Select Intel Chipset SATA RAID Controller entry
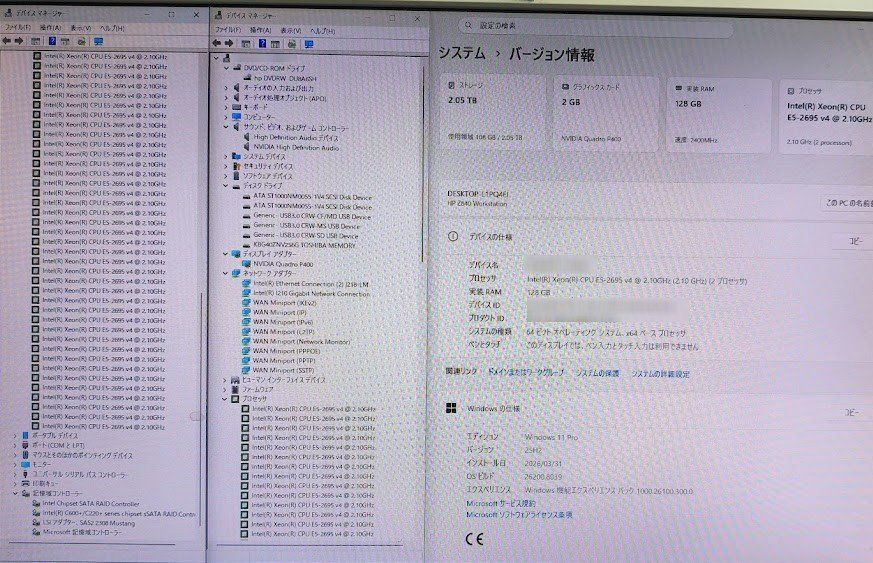Viewport: 873px width, 563px height. pyautogui.click(x=91, y=503)
